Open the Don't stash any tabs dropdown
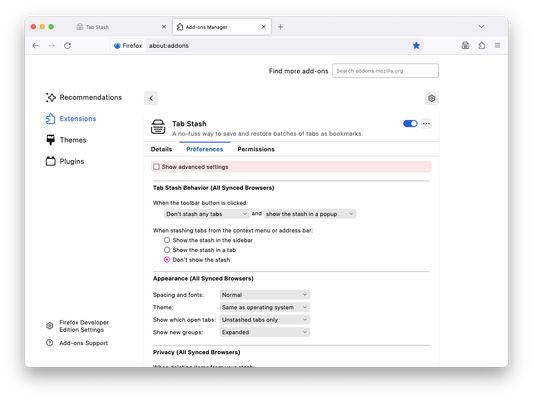The height and width of the screenshot is (400, 533). point(206,214)
